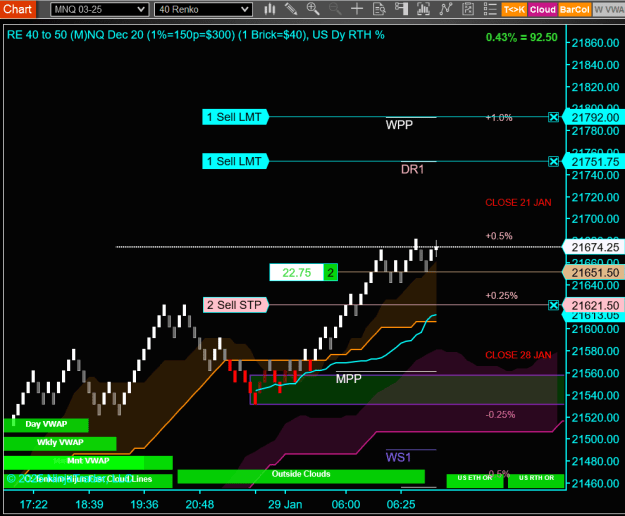Cancel the 21792.00 Sell LMT order X
The height and width of the screenshot is (516, 625).
click(x=553, y=117)
